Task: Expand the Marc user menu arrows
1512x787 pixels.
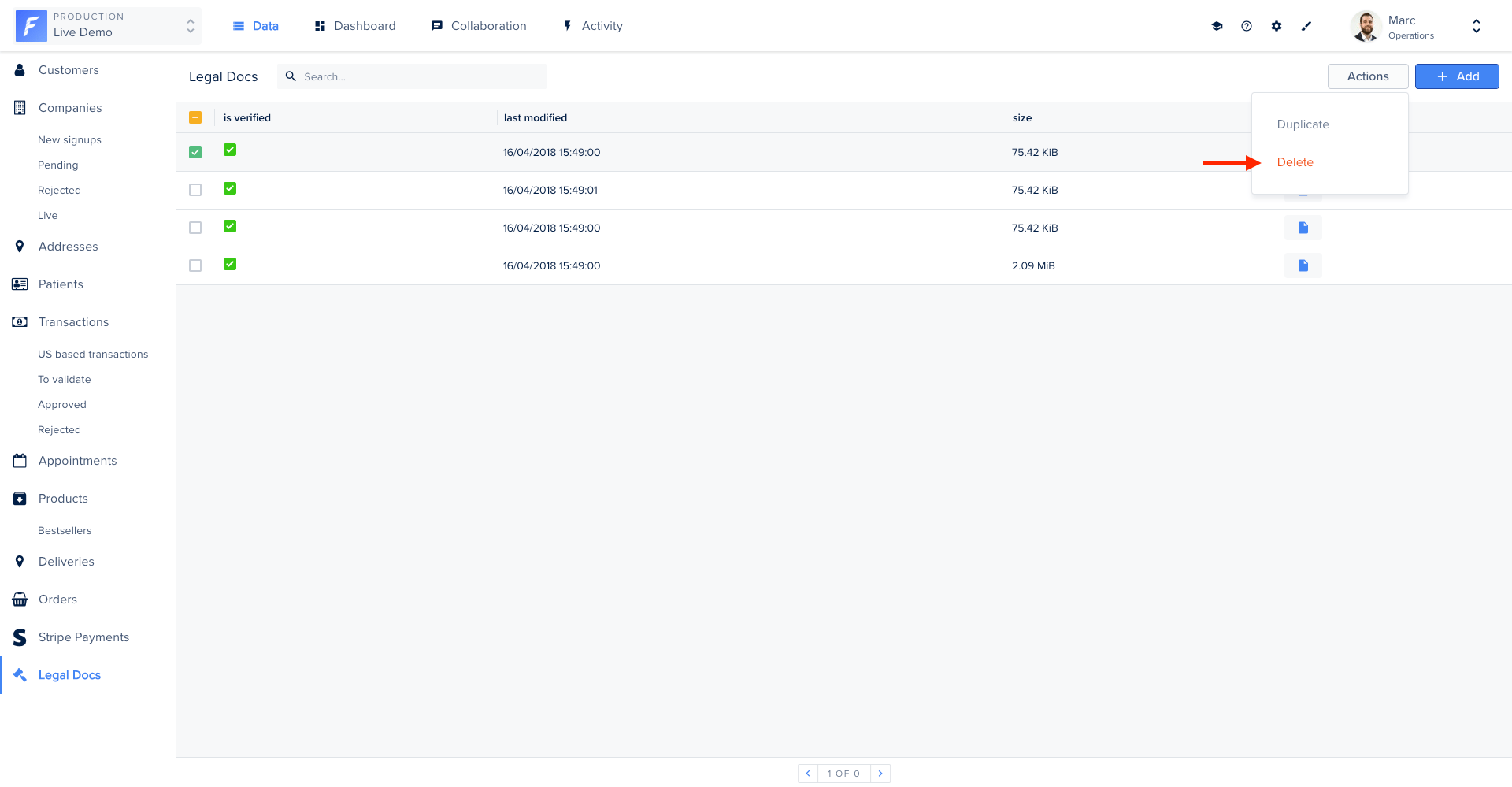Action: pos(1477,26)
